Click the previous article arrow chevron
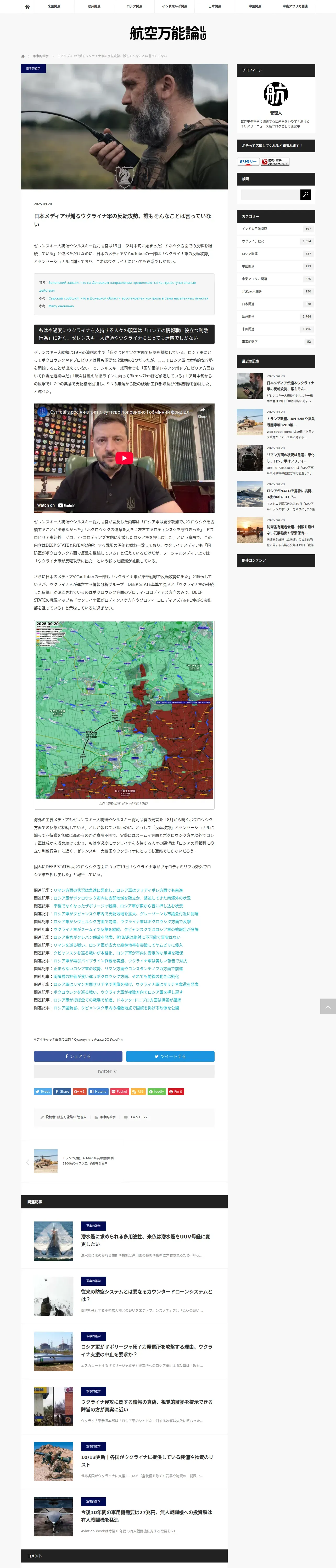 click(x=27, y=1162)
